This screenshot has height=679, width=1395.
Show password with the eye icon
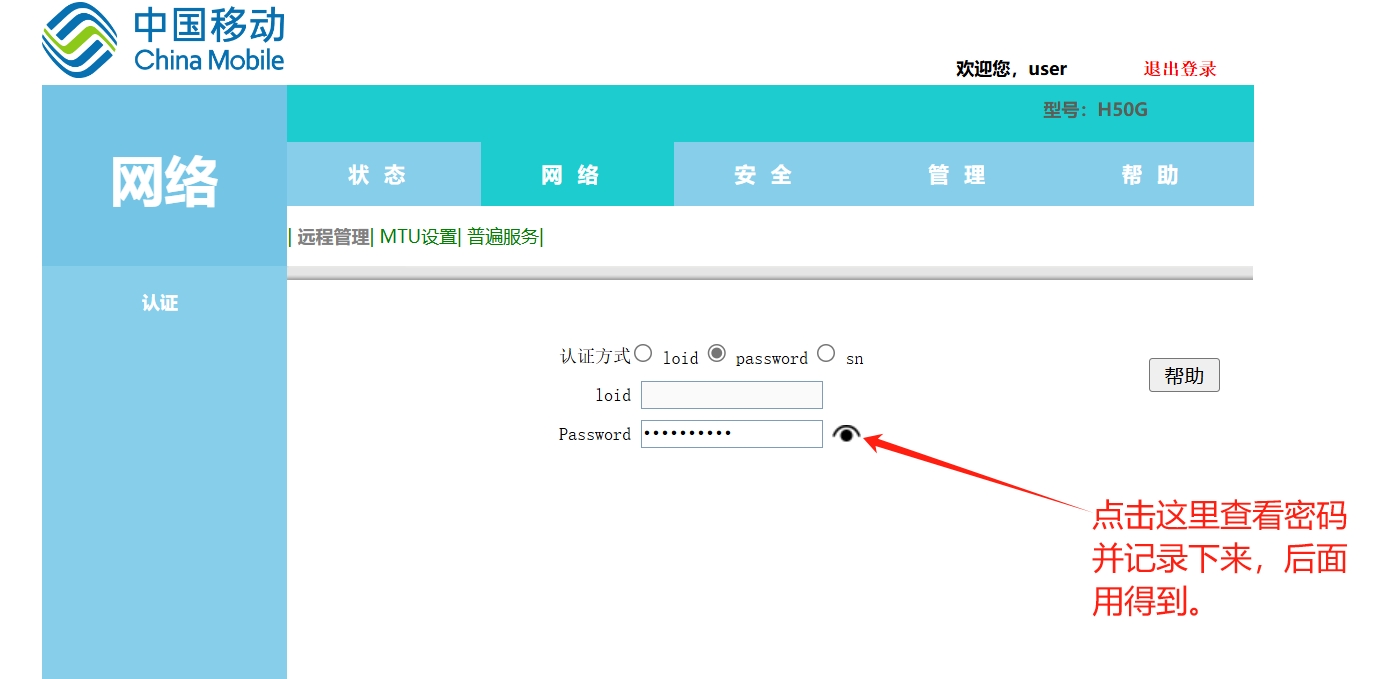(846, 434)
